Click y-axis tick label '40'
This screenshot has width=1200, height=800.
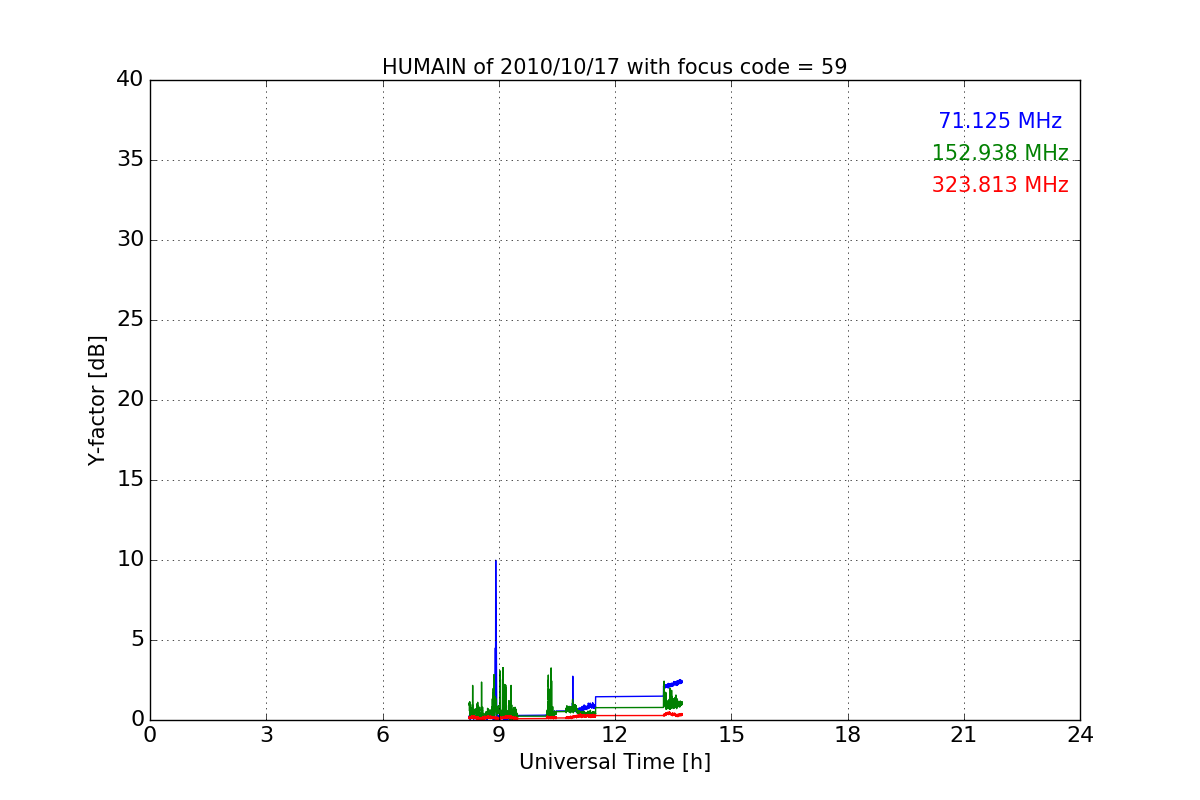130,80
